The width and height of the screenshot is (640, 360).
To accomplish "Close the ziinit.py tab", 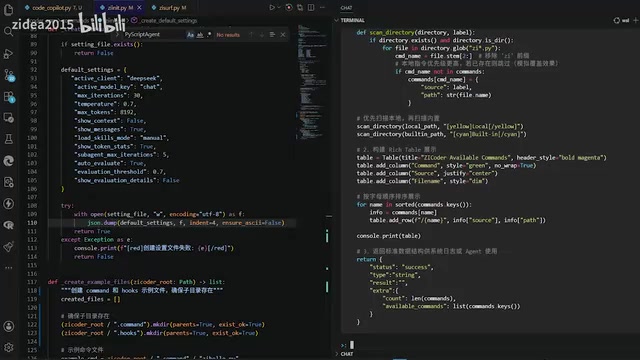I will pos(140,7).
